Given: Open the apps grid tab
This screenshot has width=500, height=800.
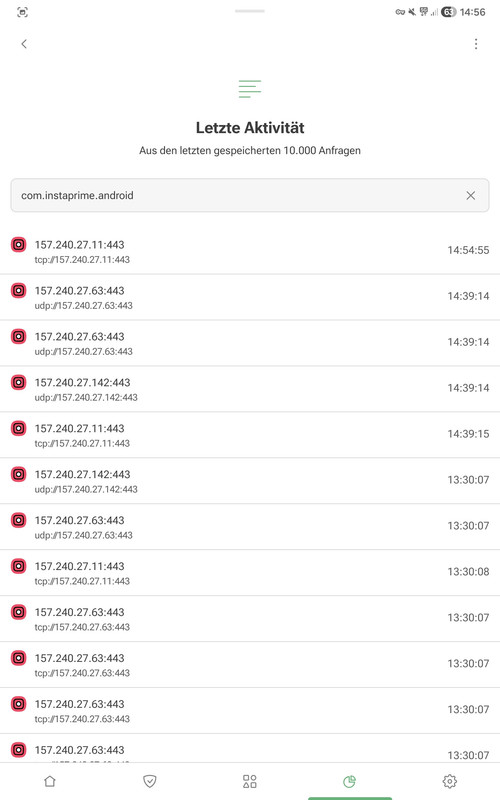Looking at the screenshot, I should click(x=249, y=781).
